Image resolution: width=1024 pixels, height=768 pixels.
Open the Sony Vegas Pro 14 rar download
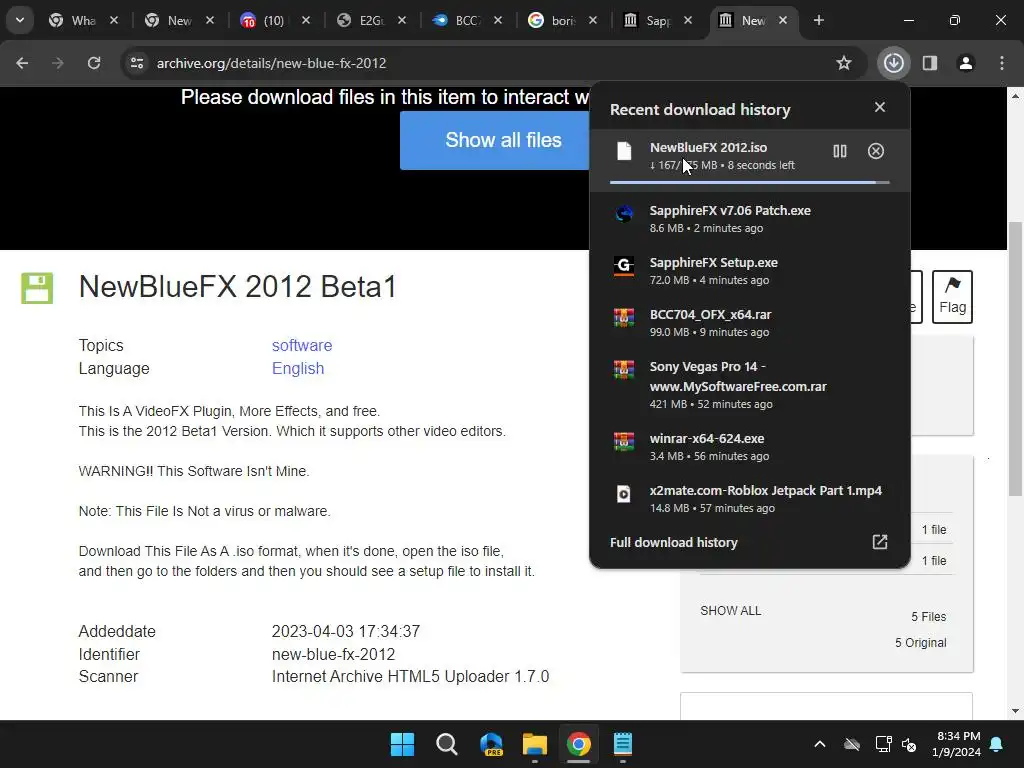click(750, 385)
